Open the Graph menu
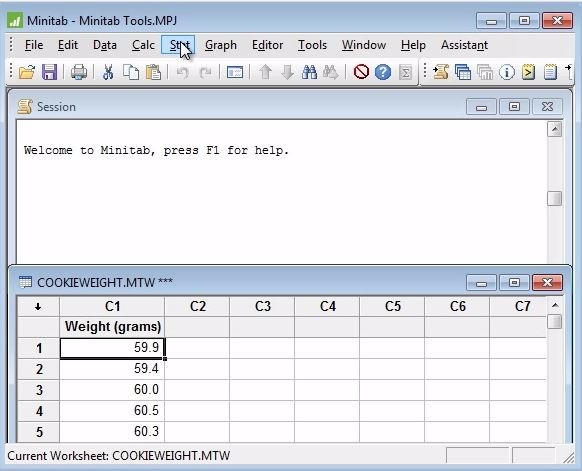 221,45
